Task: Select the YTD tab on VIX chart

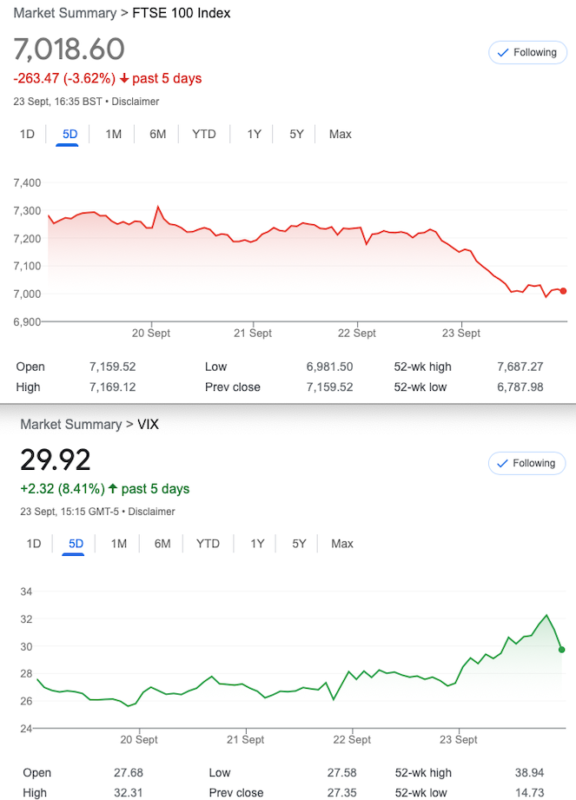Action: [x=208, y=544]
